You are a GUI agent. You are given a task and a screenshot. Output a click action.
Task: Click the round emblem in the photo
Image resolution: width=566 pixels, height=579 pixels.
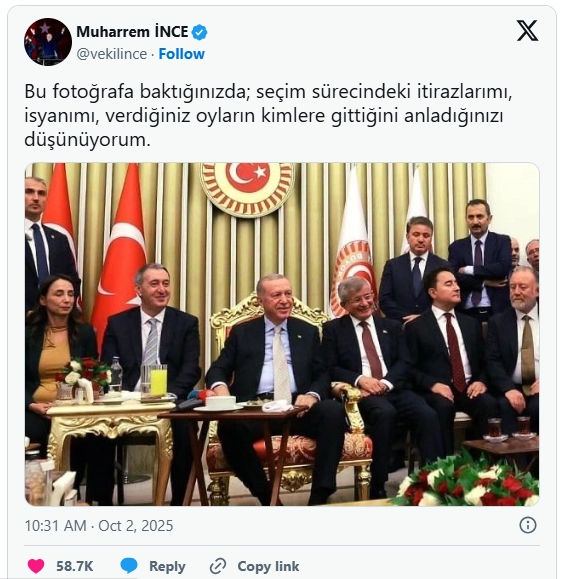pos(247,188)
